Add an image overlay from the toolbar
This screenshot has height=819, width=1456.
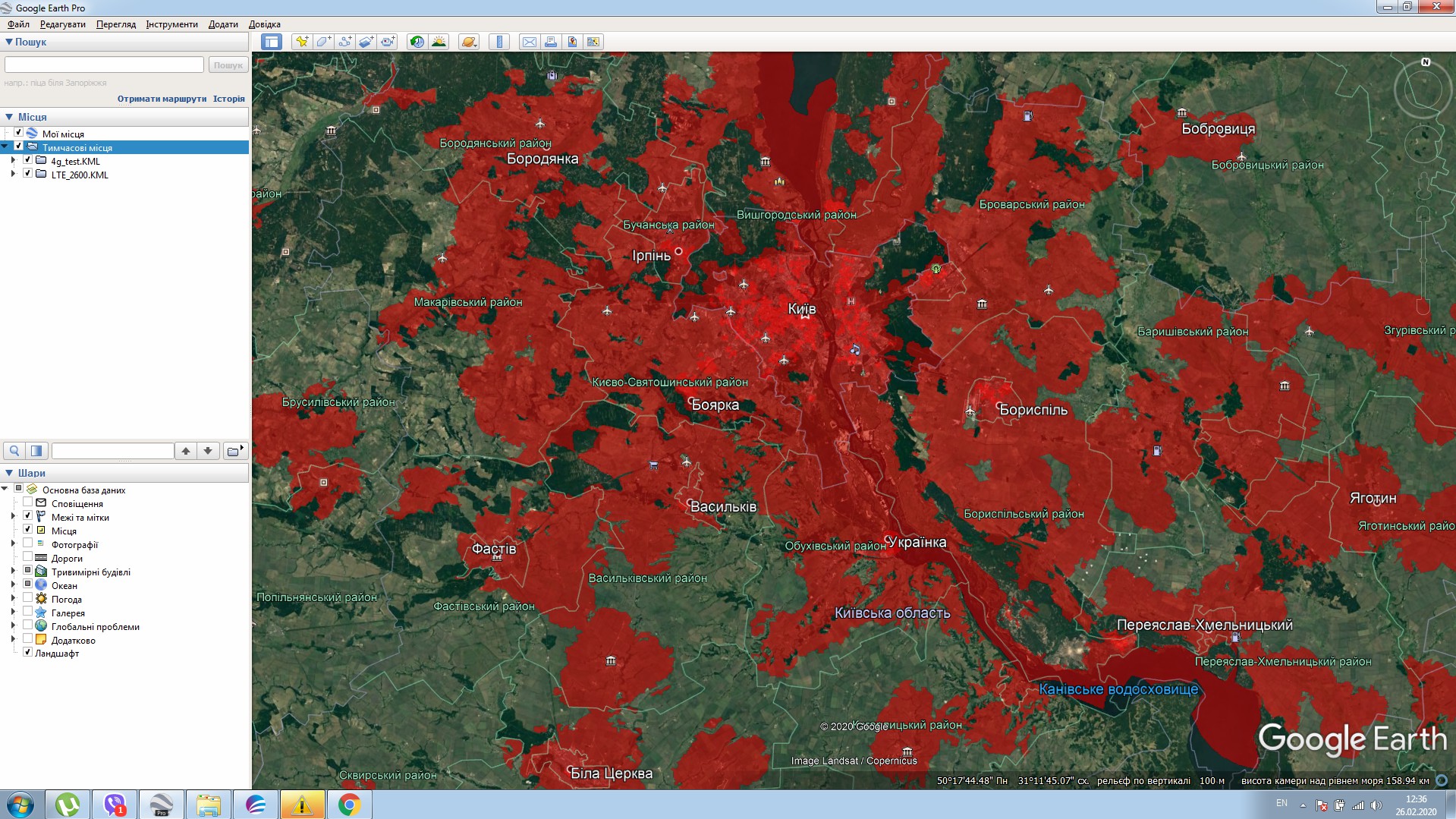tap(366, 42)
